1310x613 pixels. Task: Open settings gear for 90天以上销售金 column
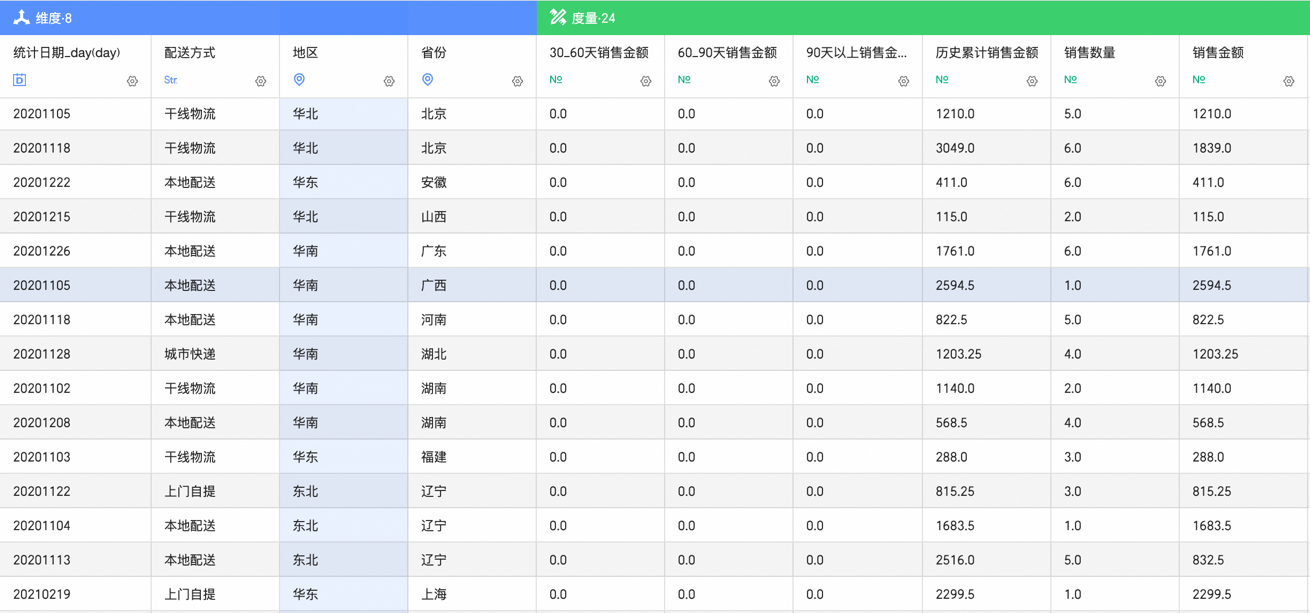click(x=903, y=81)
